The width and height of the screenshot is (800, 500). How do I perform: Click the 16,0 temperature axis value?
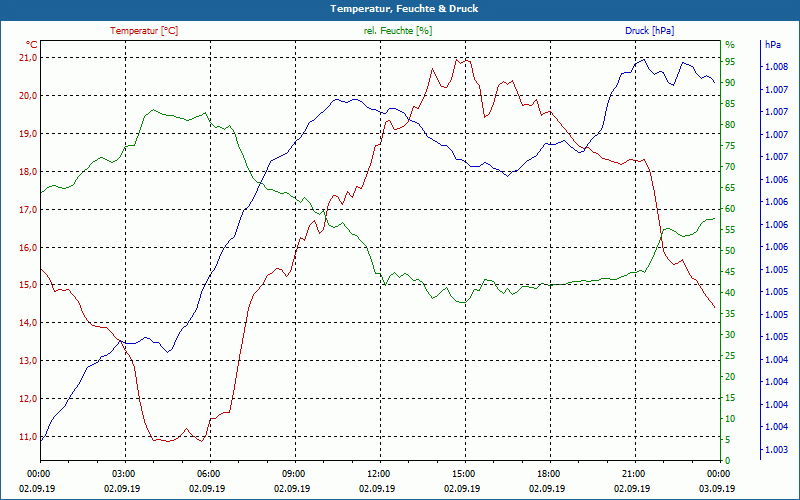[x=29, y=247]
